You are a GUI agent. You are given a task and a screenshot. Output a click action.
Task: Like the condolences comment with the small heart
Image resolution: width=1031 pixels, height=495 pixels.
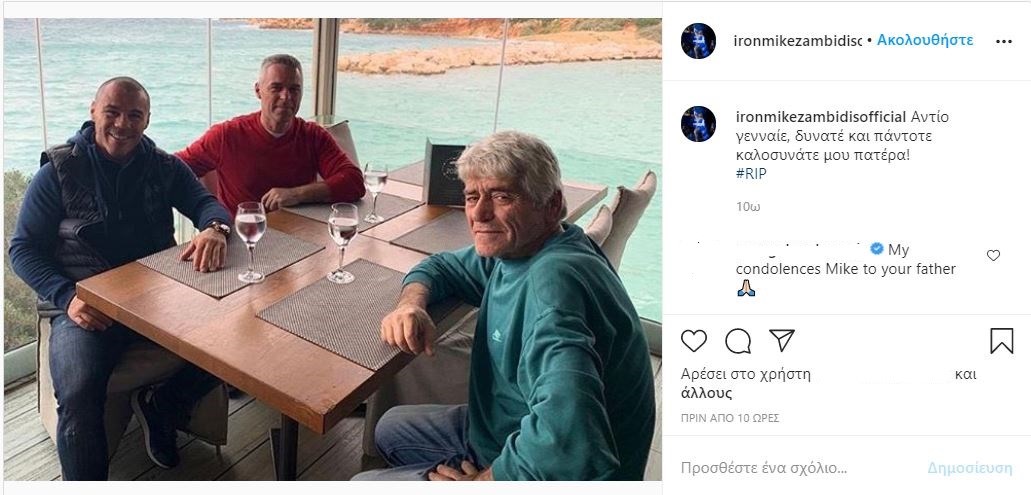pyautogui.click(x=993, y=256)
